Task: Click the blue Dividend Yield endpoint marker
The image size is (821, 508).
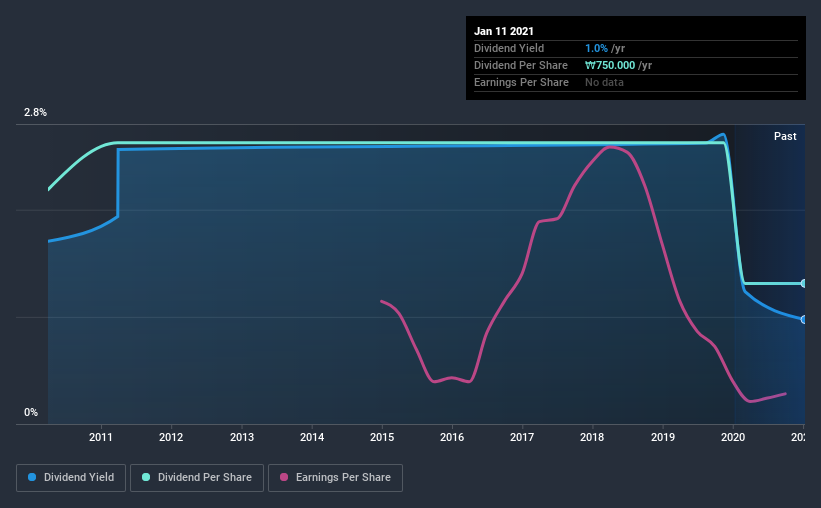Action: click(804, 319)
